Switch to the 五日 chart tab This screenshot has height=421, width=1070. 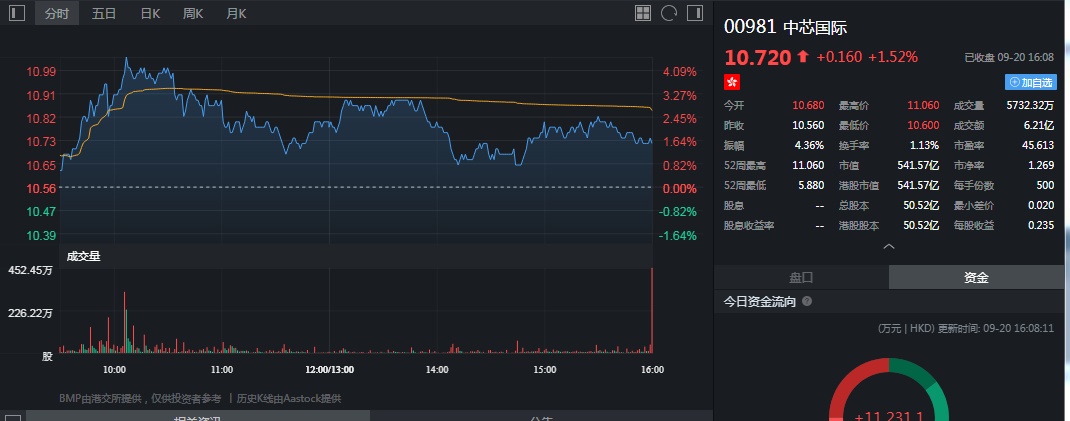pos(104,13)
